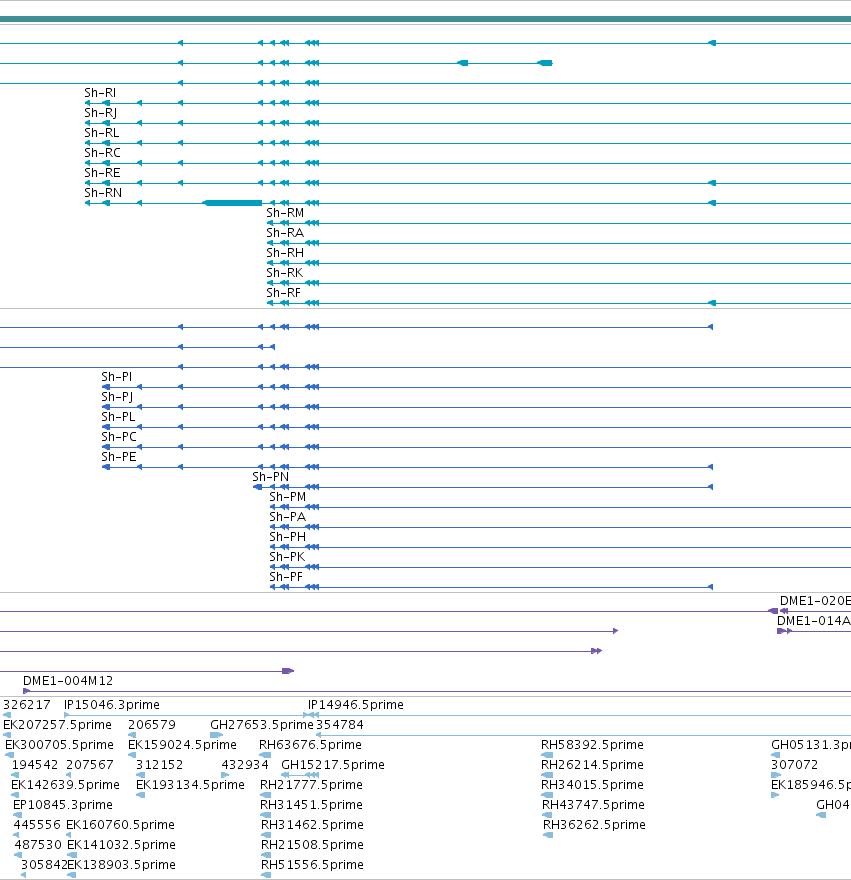Choose the Sh-PN protein label
This screenshot has height=880, width=851.
(x=270, y=476)
